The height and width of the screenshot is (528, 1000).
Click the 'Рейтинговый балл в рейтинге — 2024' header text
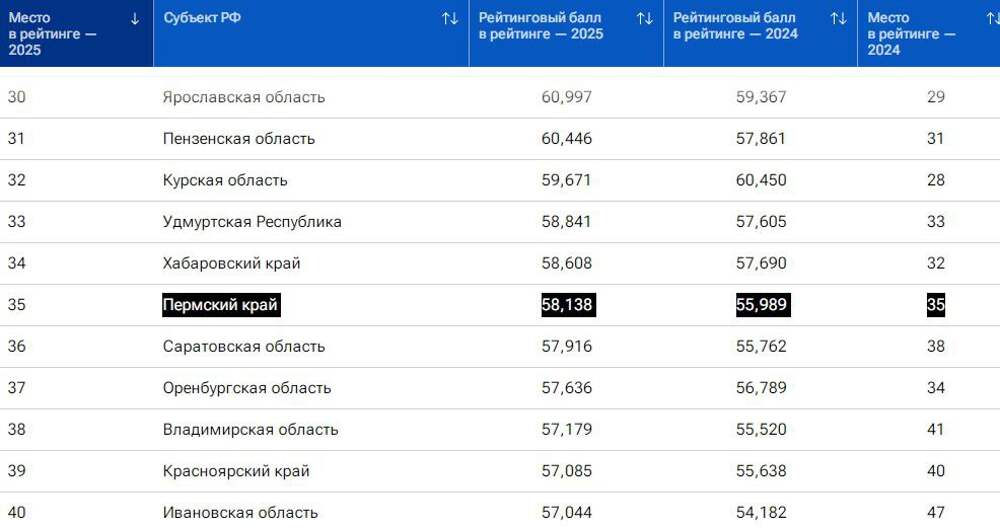[738, 26]
